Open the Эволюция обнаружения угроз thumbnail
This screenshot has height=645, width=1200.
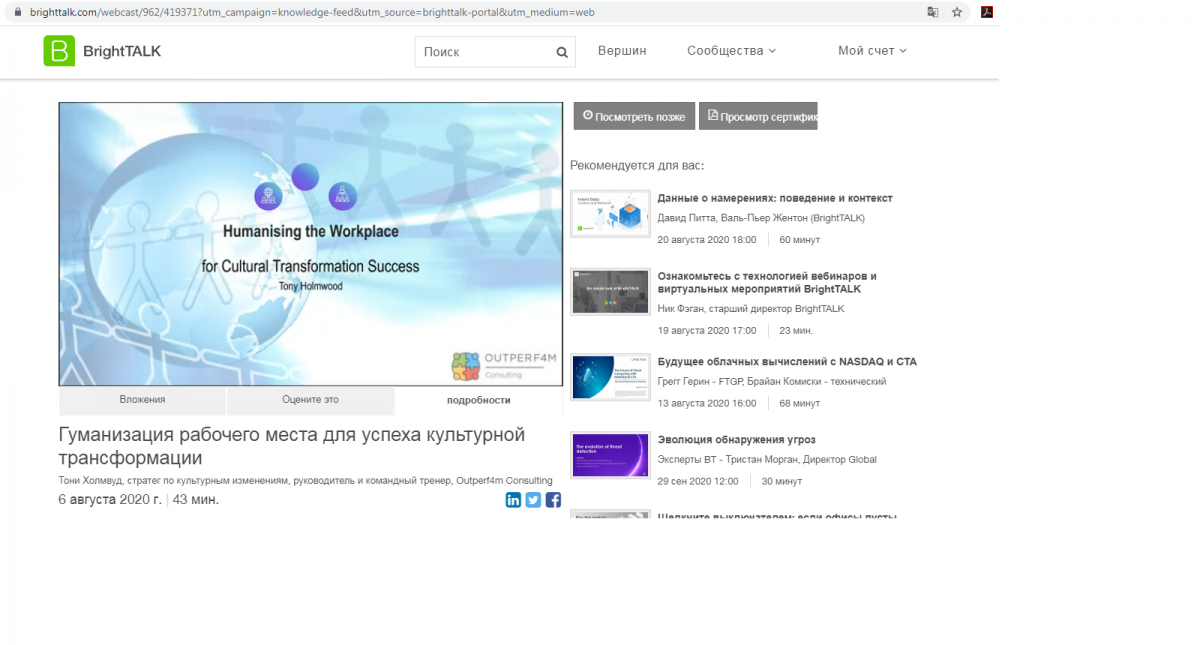tap(610, 455)
